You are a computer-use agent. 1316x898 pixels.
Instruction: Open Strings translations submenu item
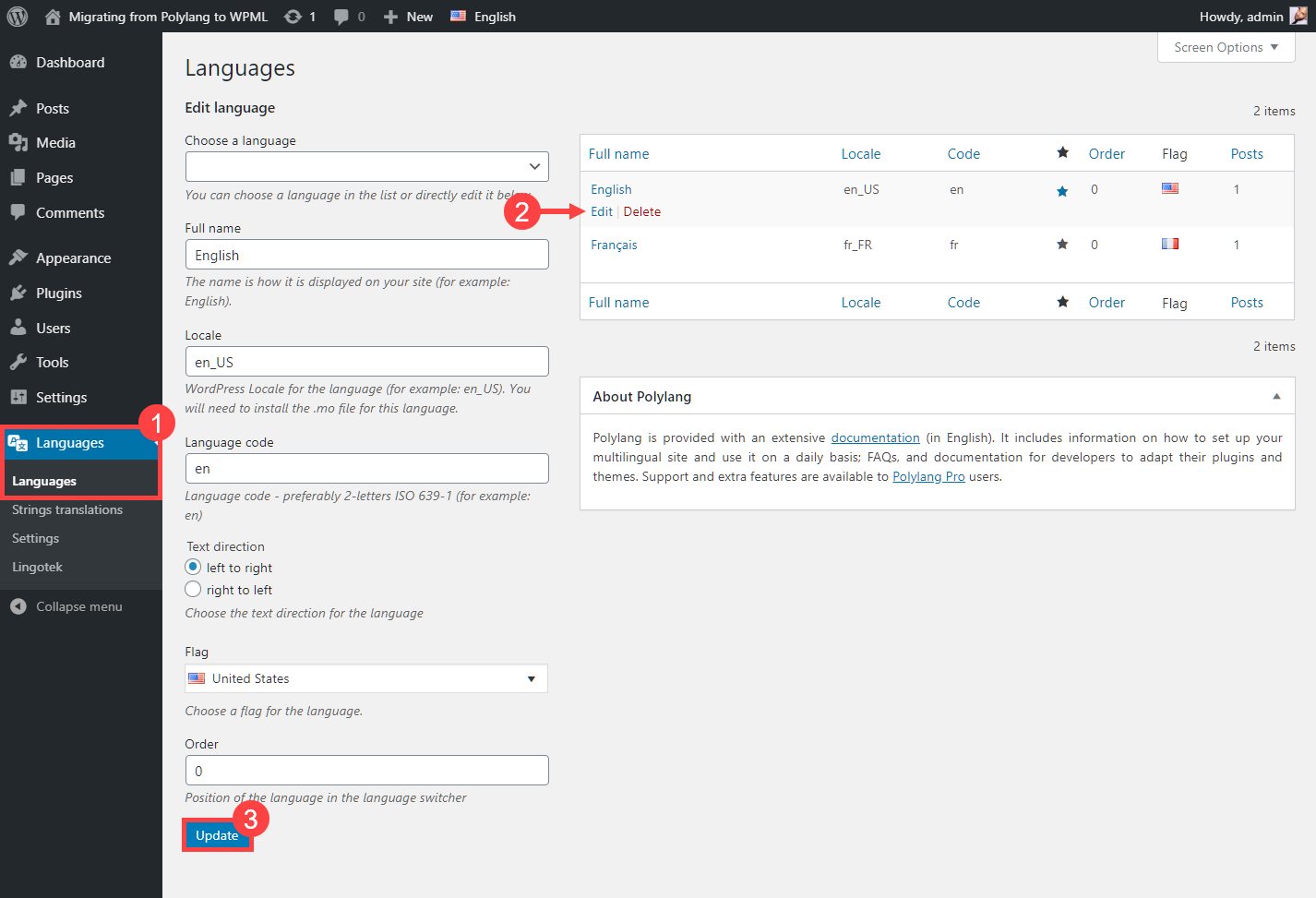[67, 509]
